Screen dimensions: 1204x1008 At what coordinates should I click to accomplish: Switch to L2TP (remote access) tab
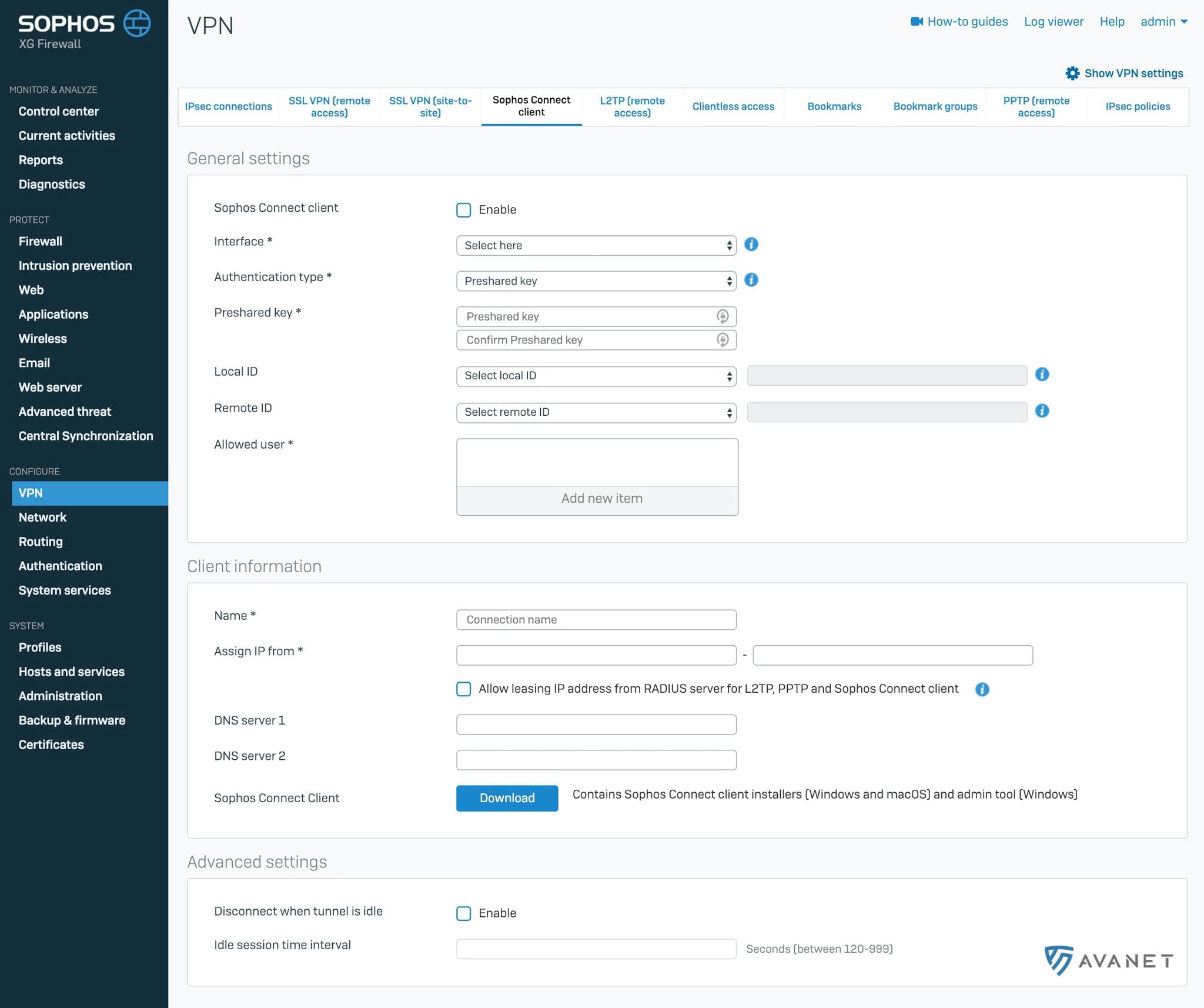coord(633,106)
